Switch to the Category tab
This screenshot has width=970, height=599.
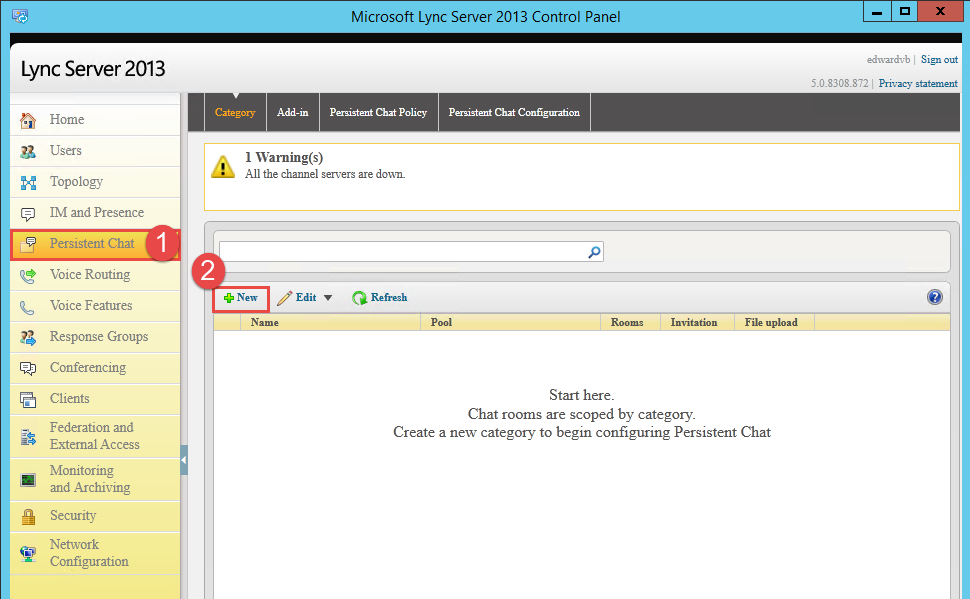(x=235, y=113)
